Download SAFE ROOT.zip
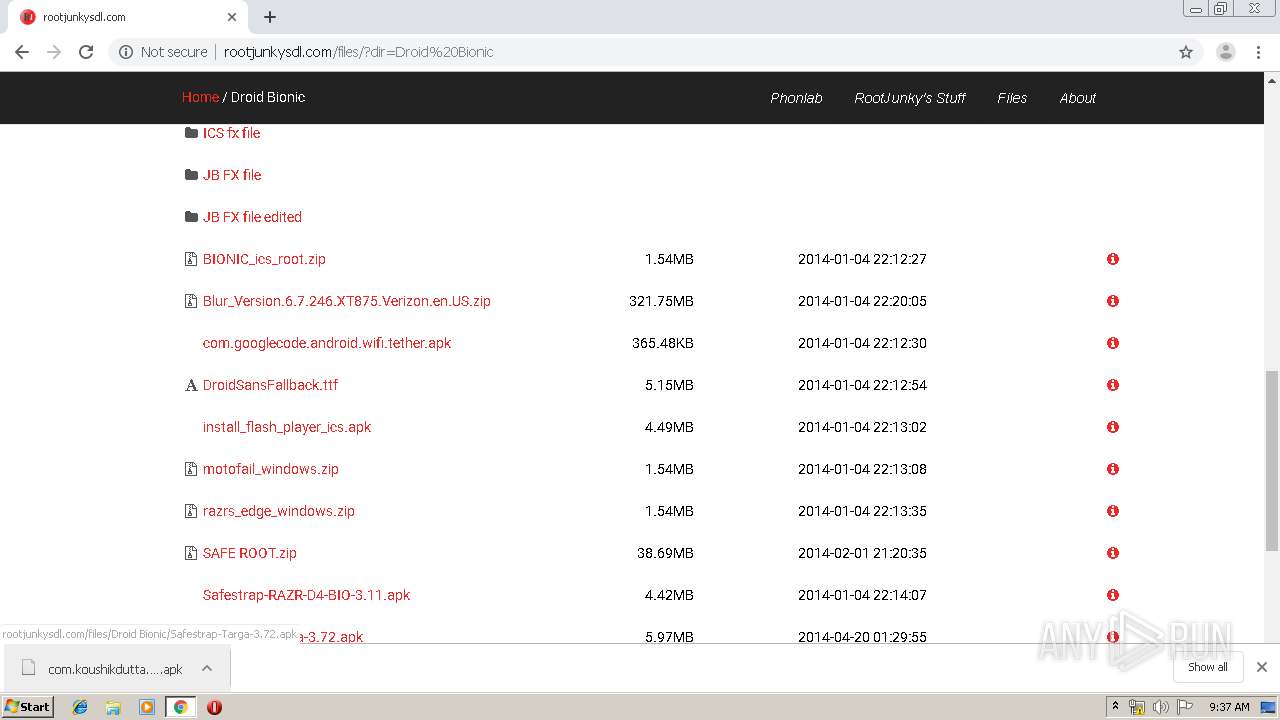 click(249, 553)
